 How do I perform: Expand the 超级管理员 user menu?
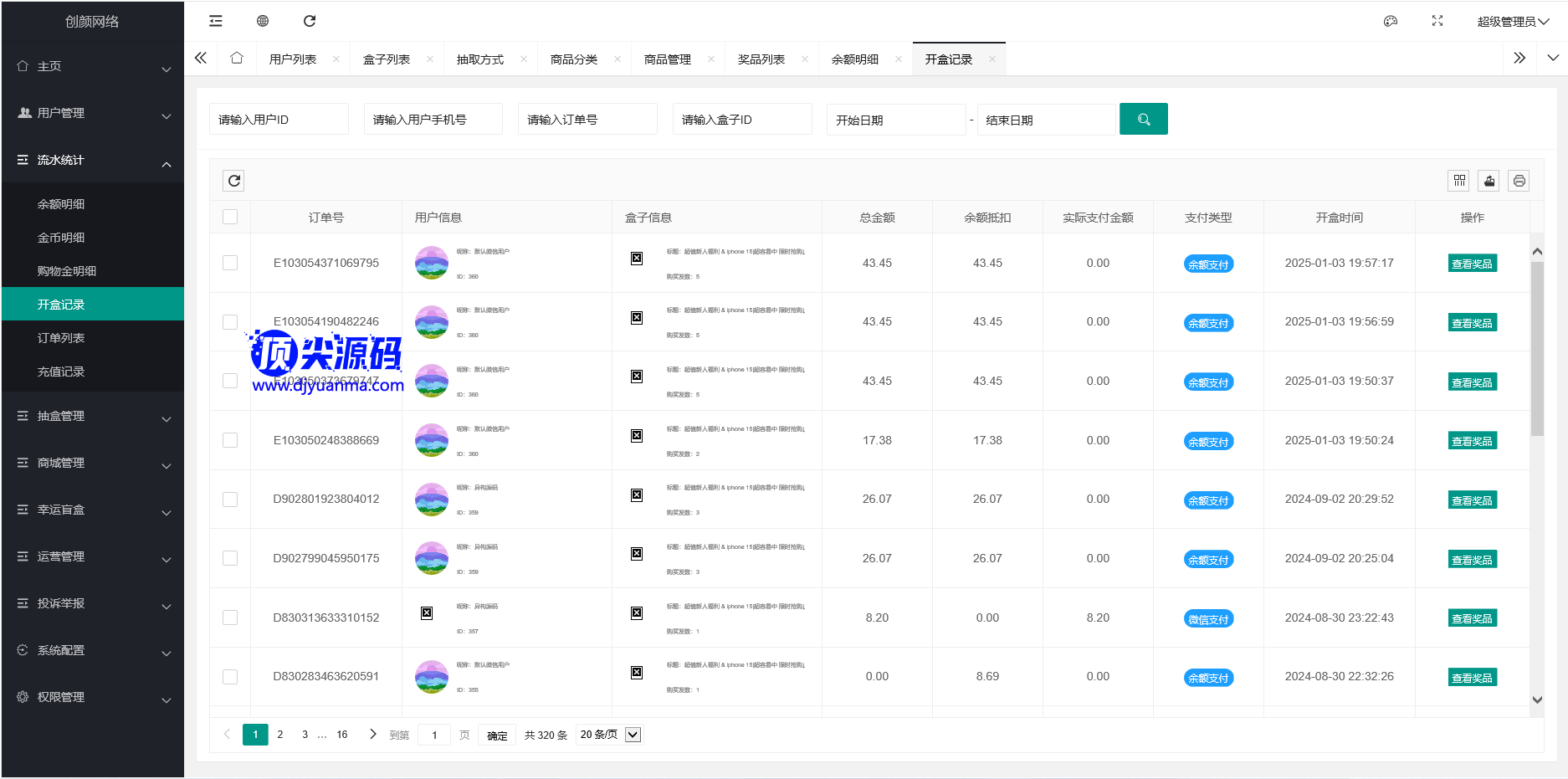(x=1513, y=22)
